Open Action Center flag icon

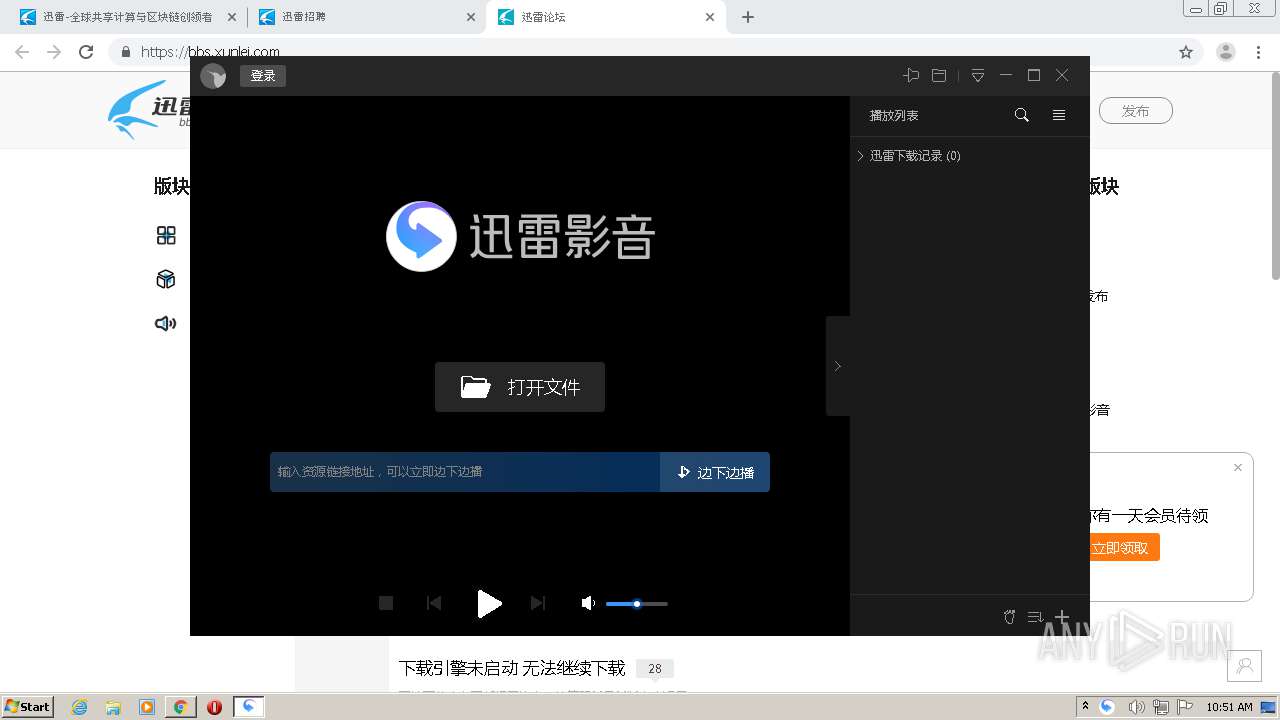[1185, 706]
